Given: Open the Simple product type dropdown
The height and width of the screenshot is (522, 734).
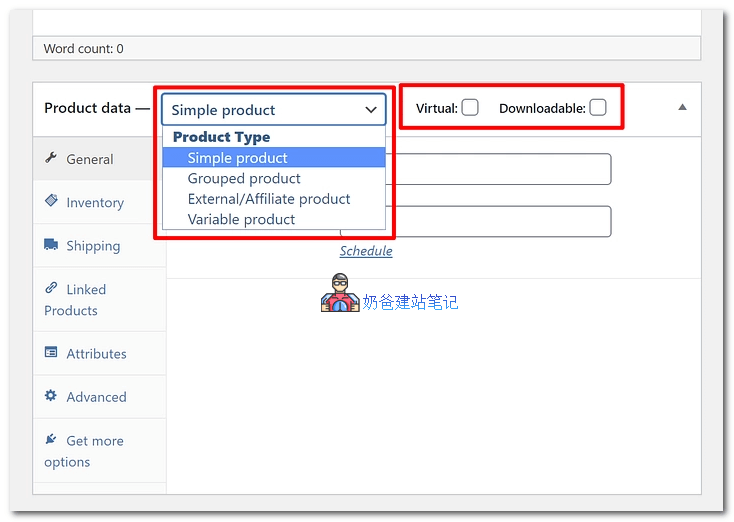Looking at the screenshot, I should click(274, 110).
